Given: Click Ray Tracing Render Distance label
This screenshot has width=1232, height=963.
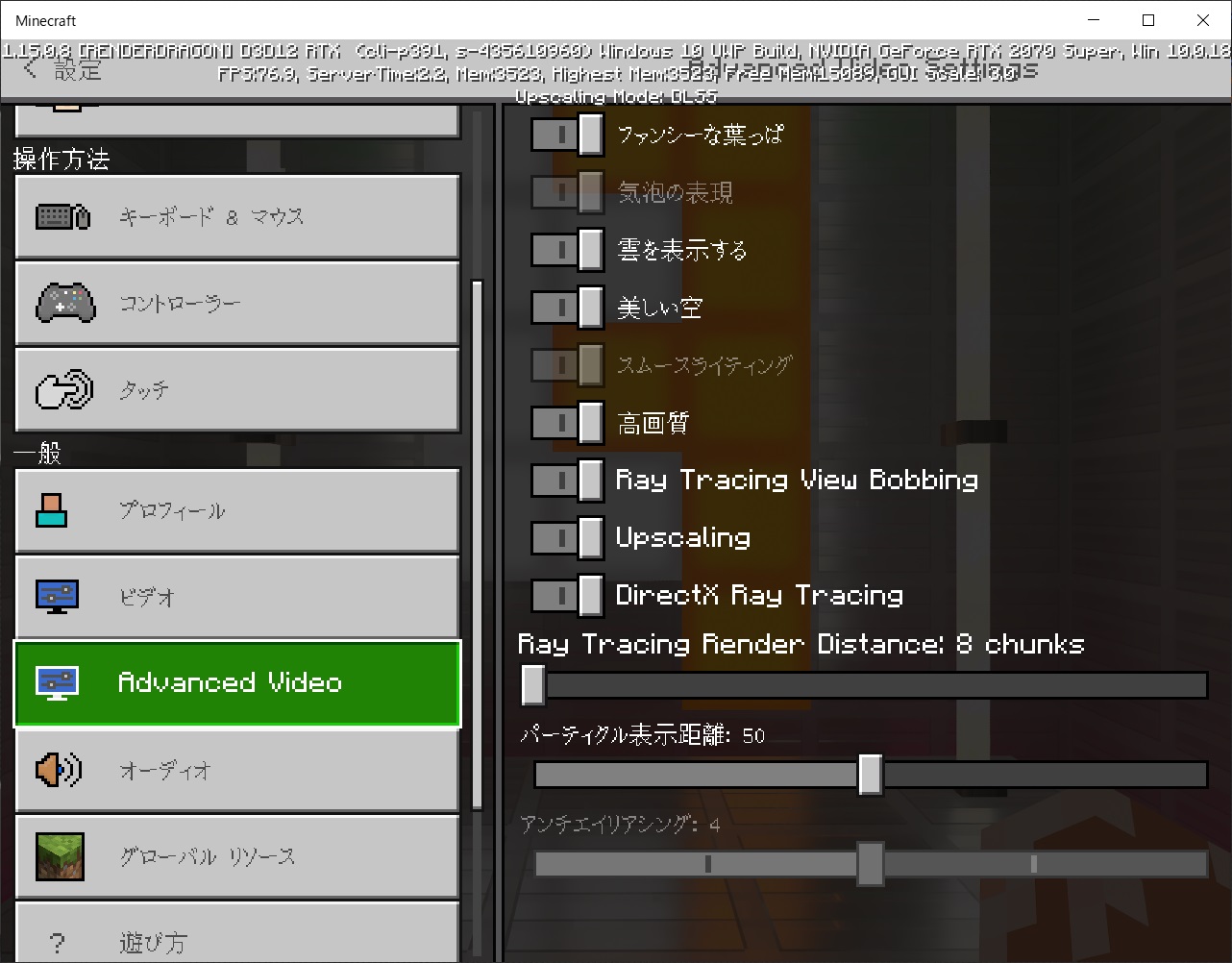Looking at the screenshot, I should coord(801,644).
